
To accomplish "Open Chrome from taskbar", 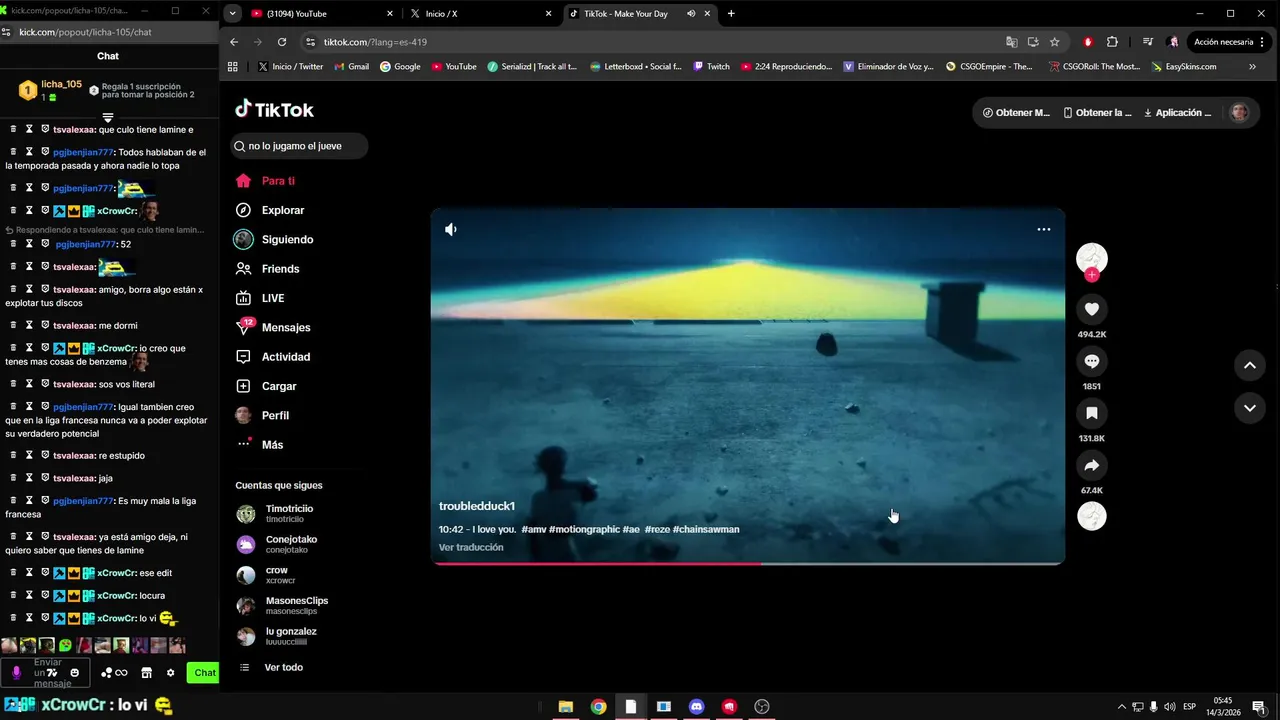I will tap(598, 706).
